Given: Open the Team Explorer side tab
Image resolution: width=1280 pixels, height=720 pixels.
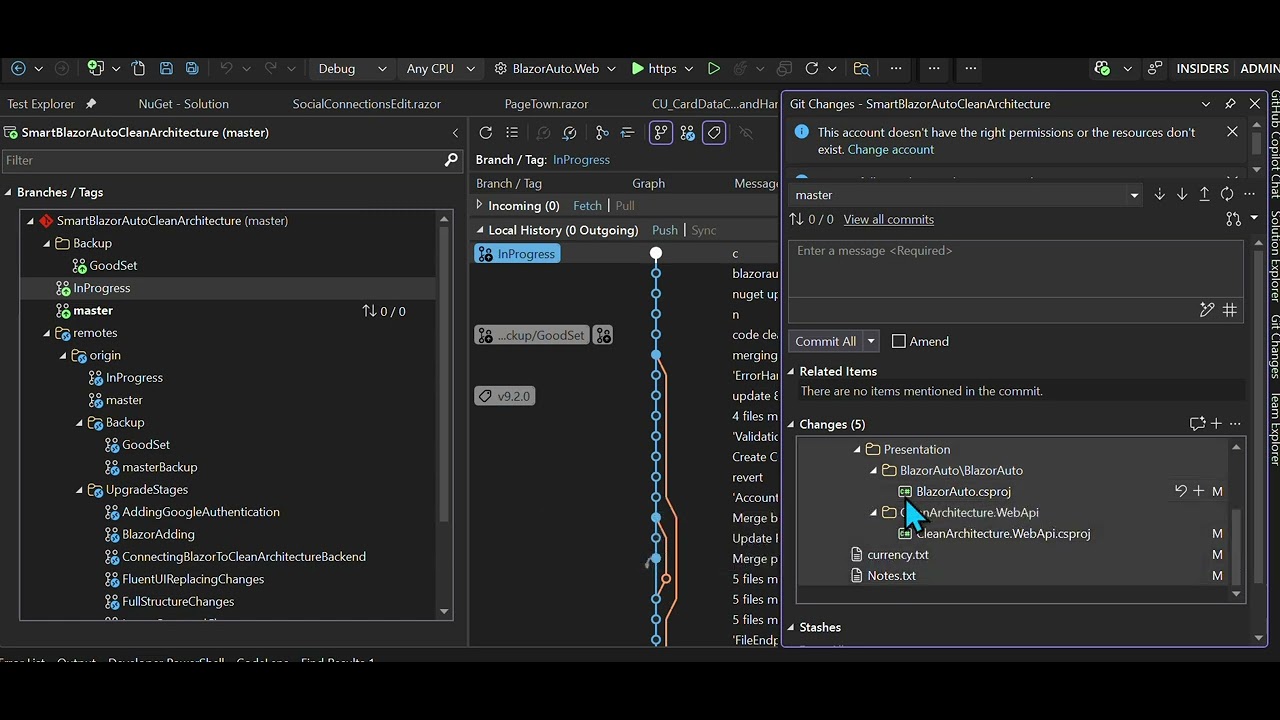Looking at the screenshot, I should (x=1275, y=429).
